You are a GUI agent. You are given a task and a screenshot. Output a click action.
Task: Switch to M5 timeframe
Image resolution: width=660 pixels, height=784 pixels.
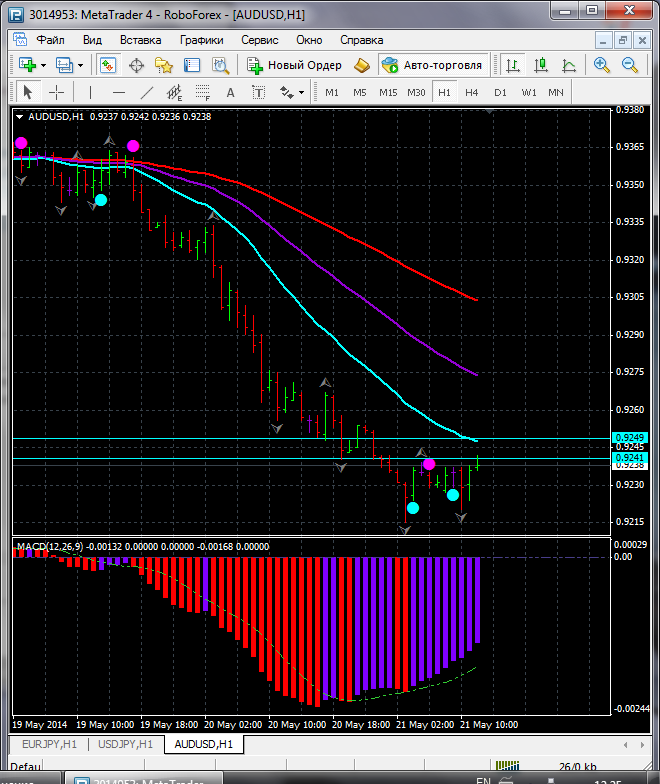click(x=360, y=92)
